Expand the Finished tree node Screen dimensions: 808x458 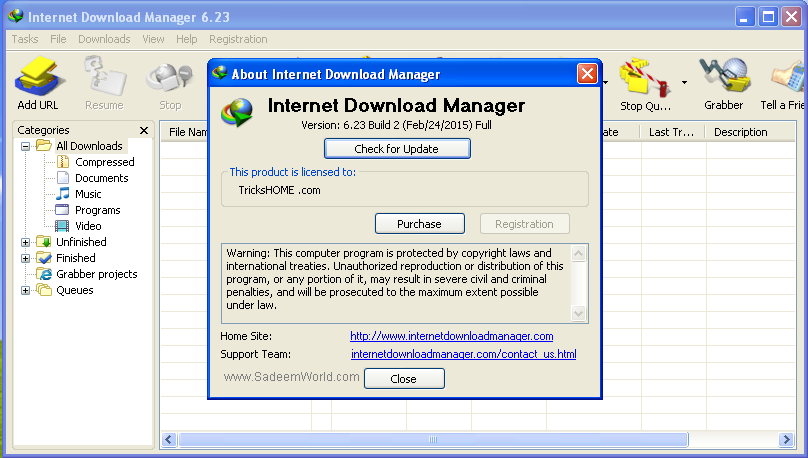pos(25,258)
